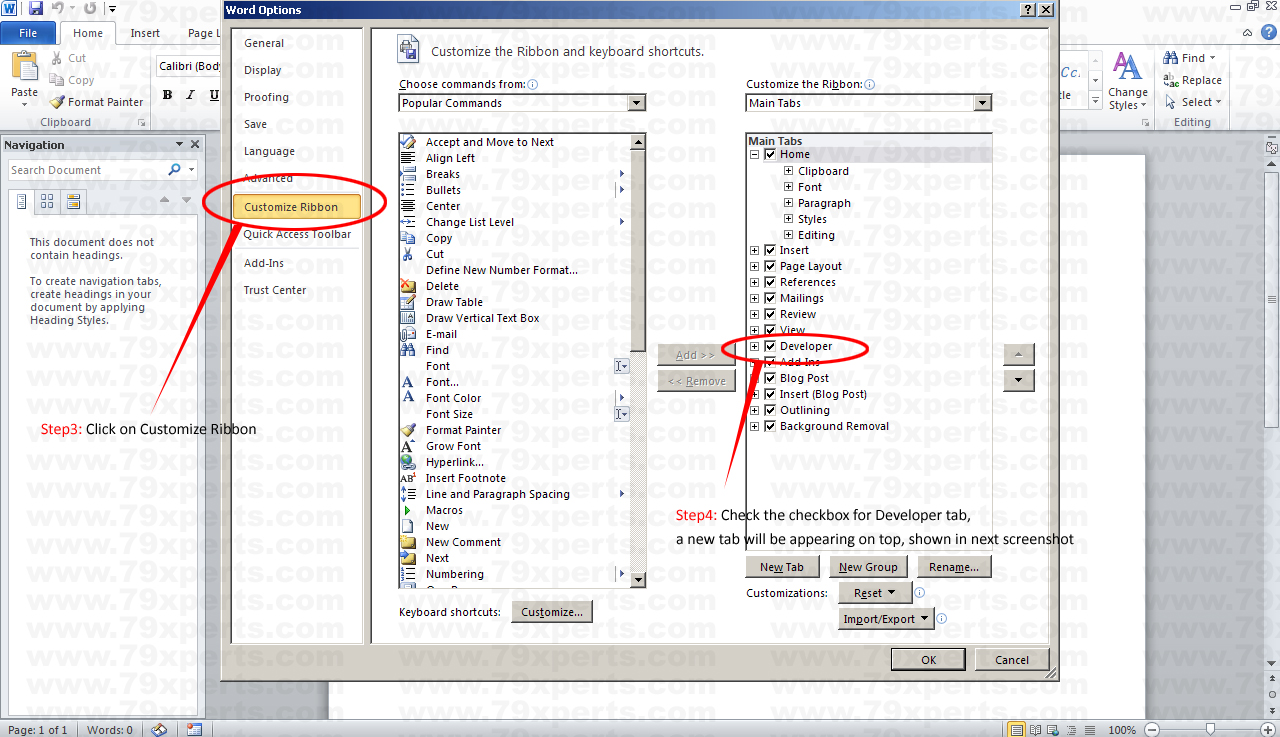Viewport: 1280px width, 737px height.
Task: Click the Undo icon in Word title bar
Action: 57,8
